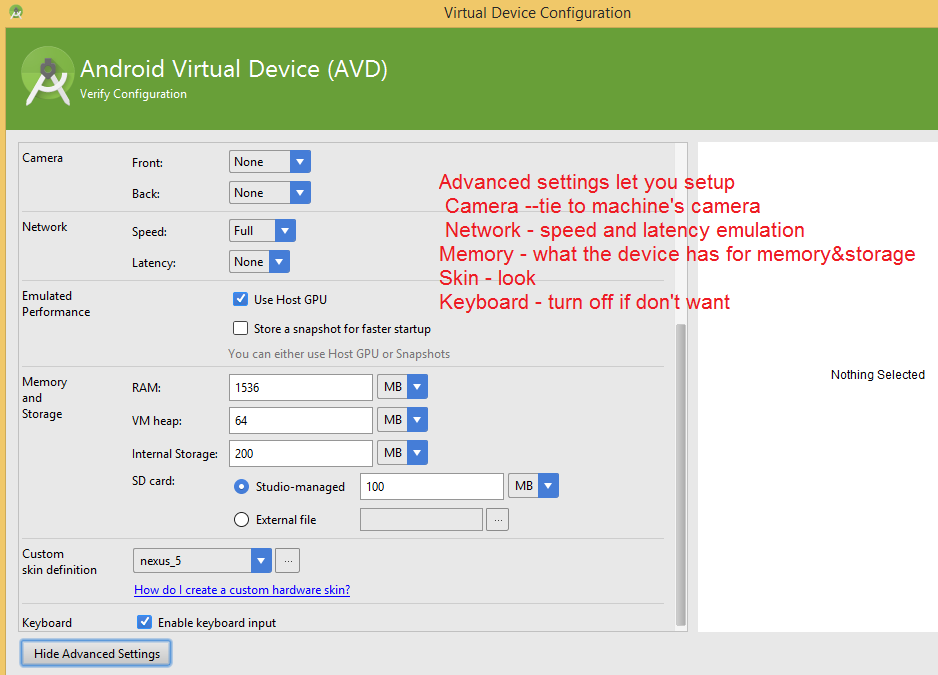This screenshot has height=675, width=938.
Task: Open the RAM unit MB dropdown
Action: tap(402, 387)
